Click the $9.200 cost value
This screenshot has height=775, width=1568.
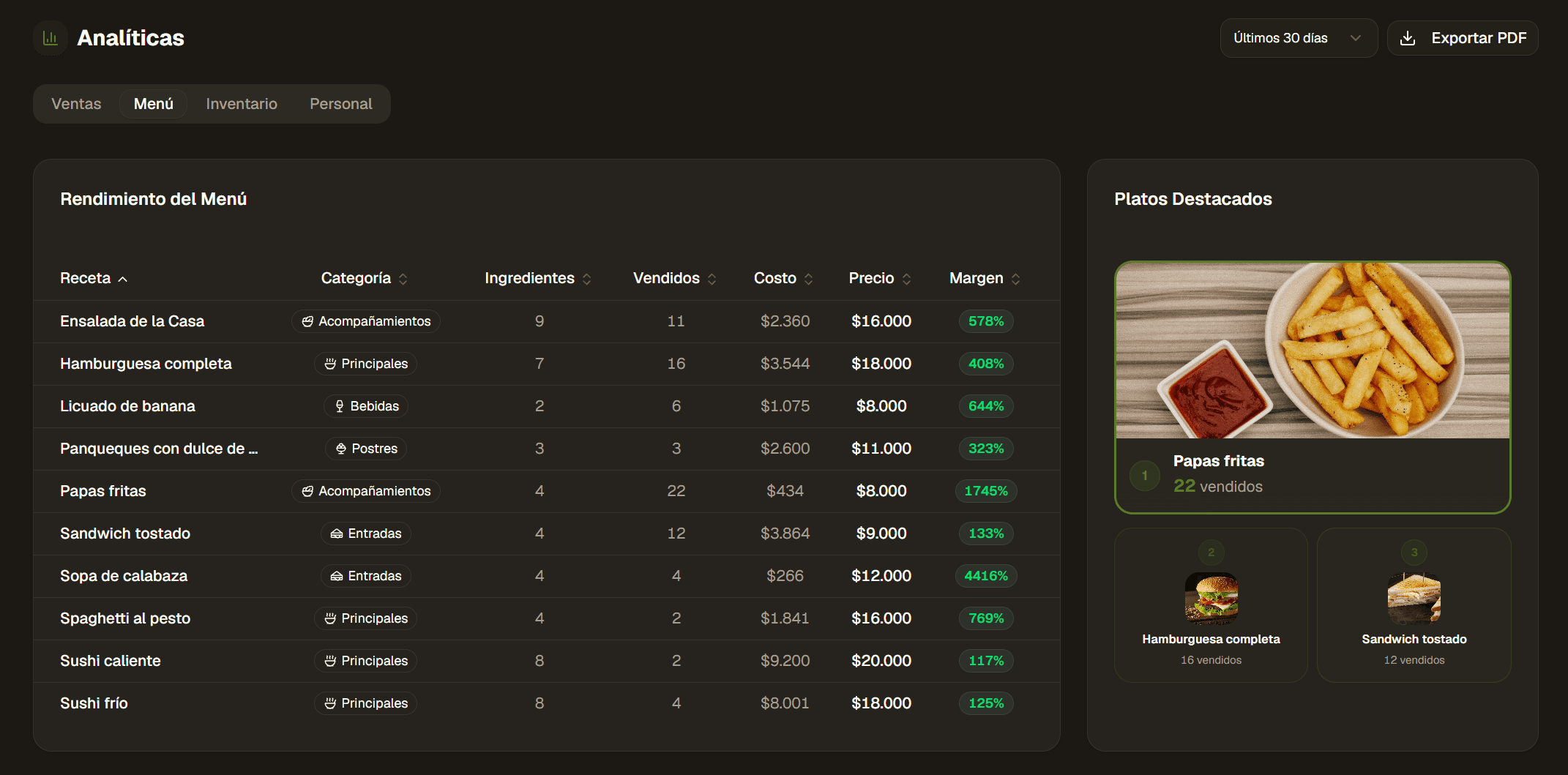point(785,661)
